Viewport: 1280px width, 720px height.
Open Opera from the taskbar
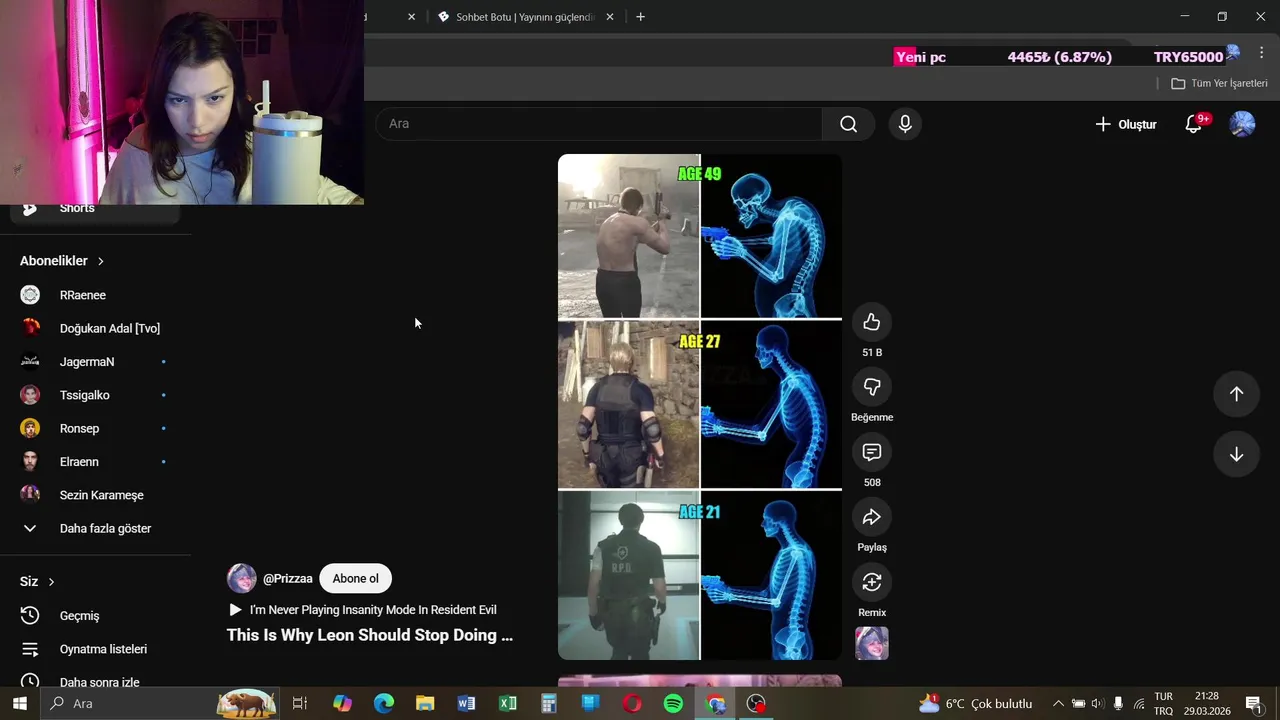pyautogui.click(x=632, y=704)
